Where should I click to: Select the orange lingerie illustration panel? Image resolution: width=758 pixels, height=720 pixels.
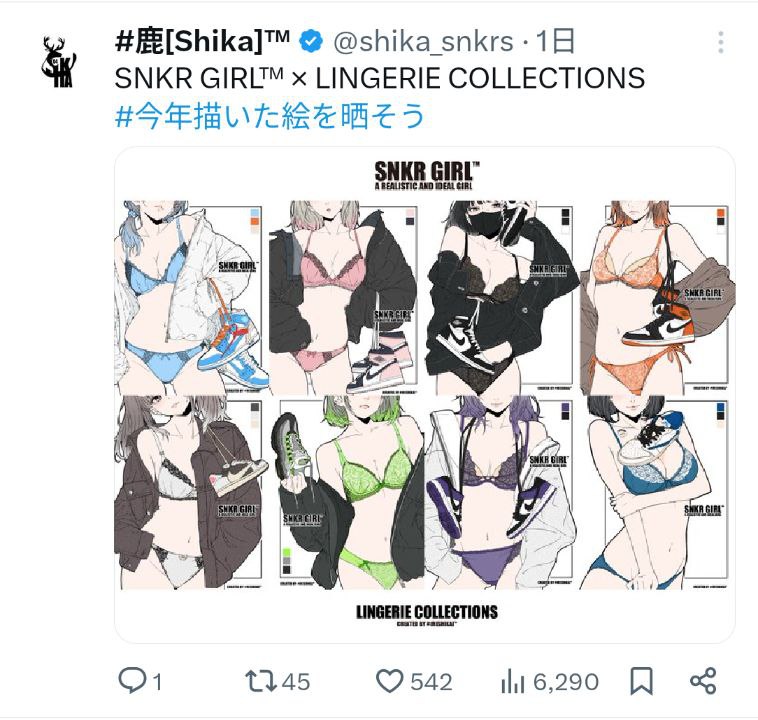(x=657, y=298)
